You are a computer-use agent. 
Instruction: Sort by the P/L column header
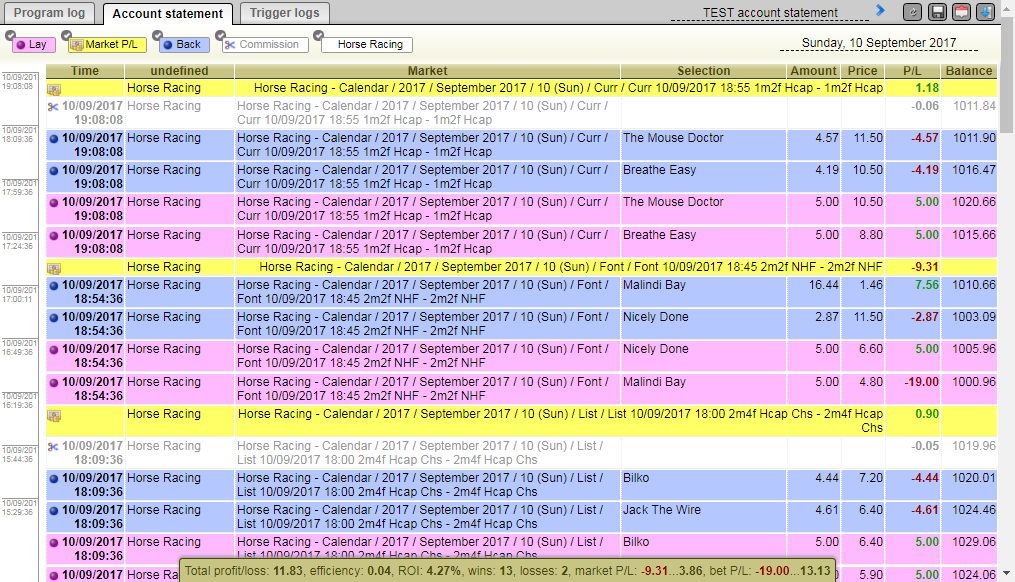[x=912, y=71]
